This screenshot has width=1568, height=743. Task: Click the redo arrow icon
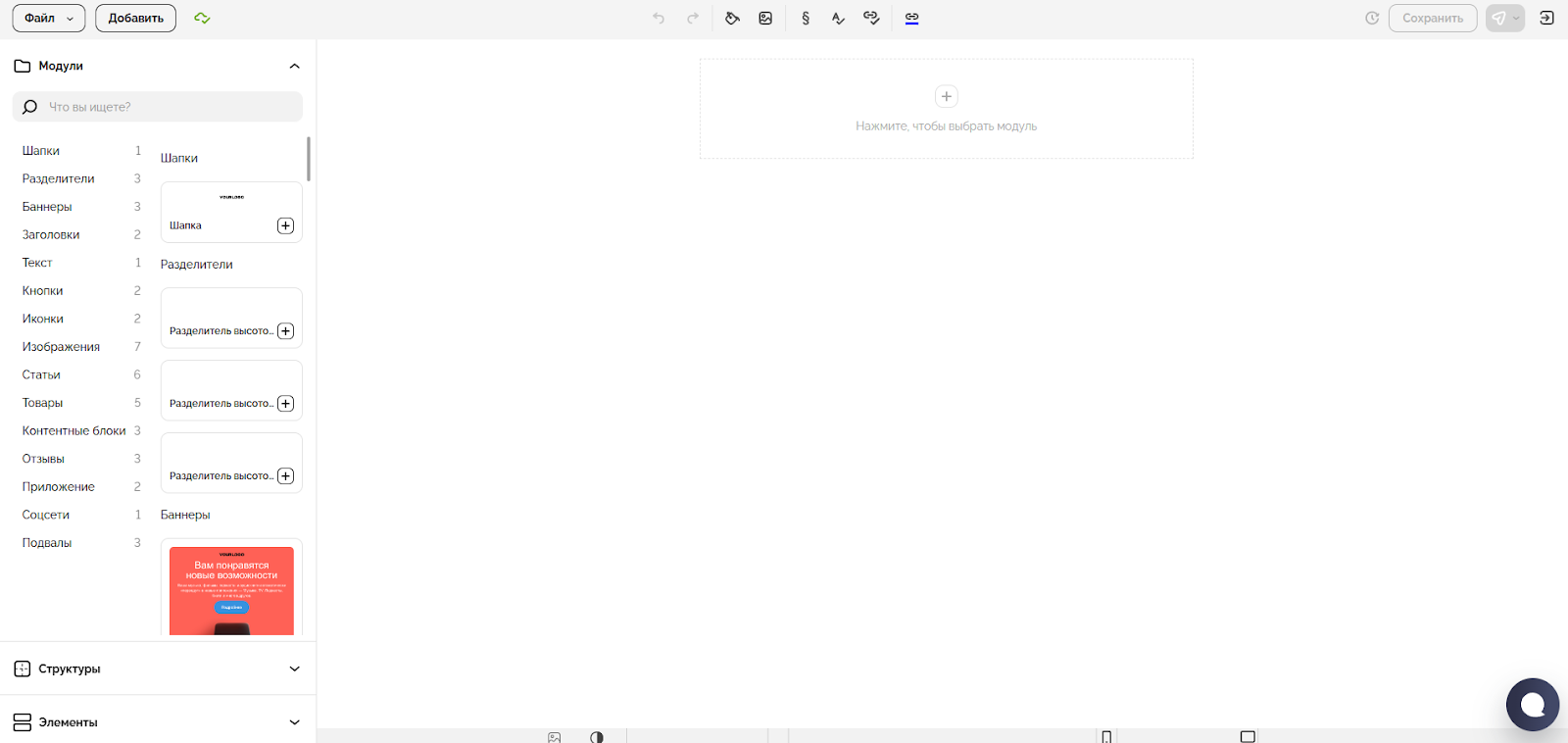point(693,19)
